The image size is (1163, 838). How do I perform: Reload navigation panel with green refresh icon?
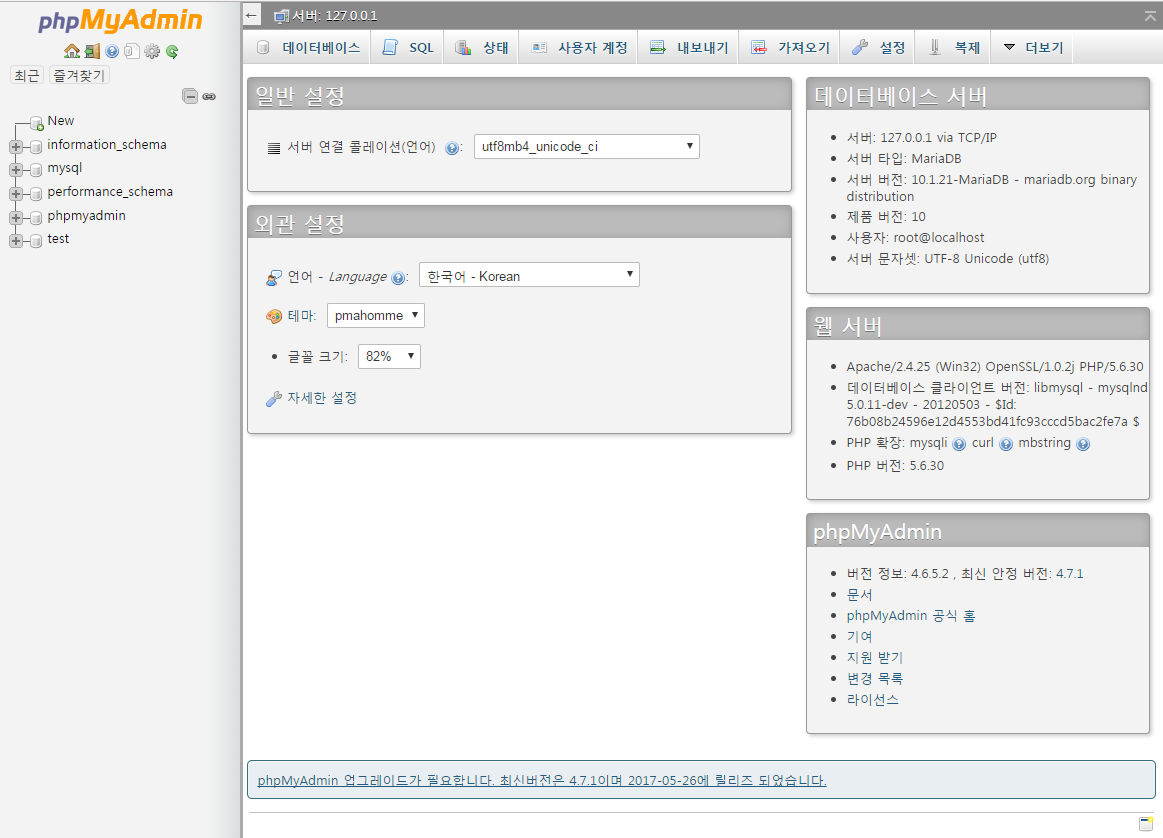tap(172, 51)
